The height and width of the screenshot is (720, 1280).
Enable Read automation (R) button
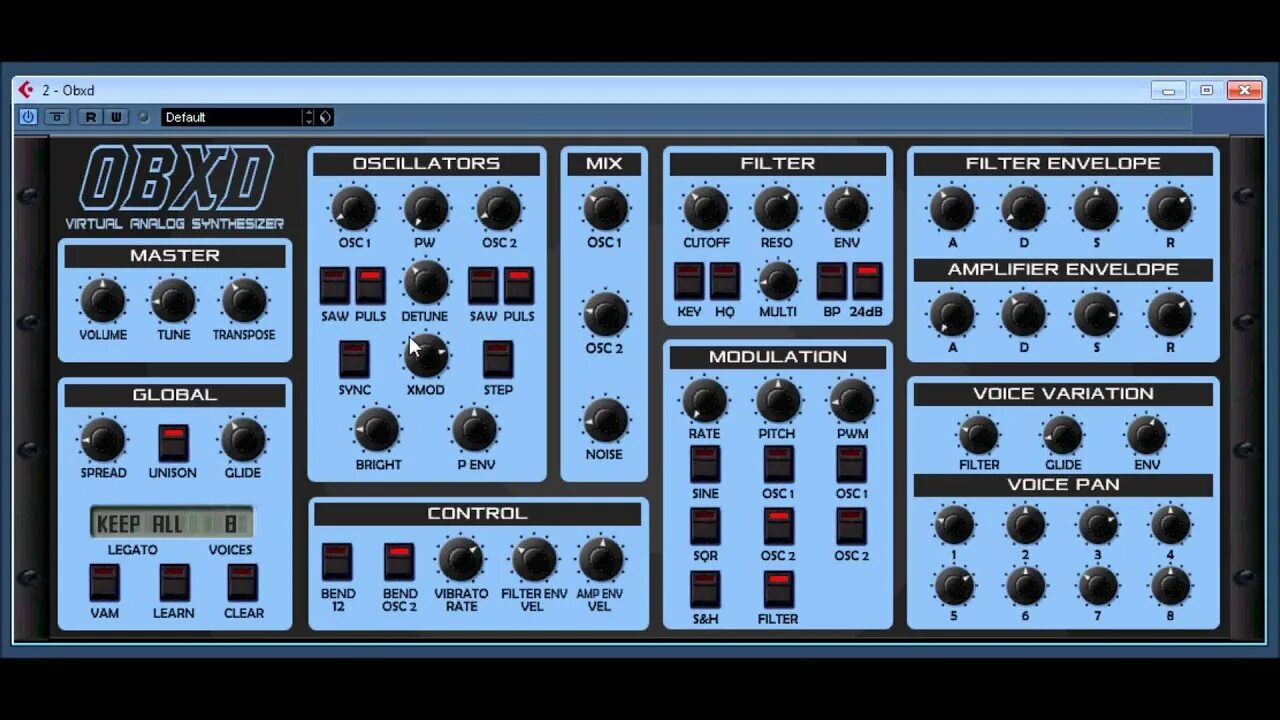pos(90,117)
